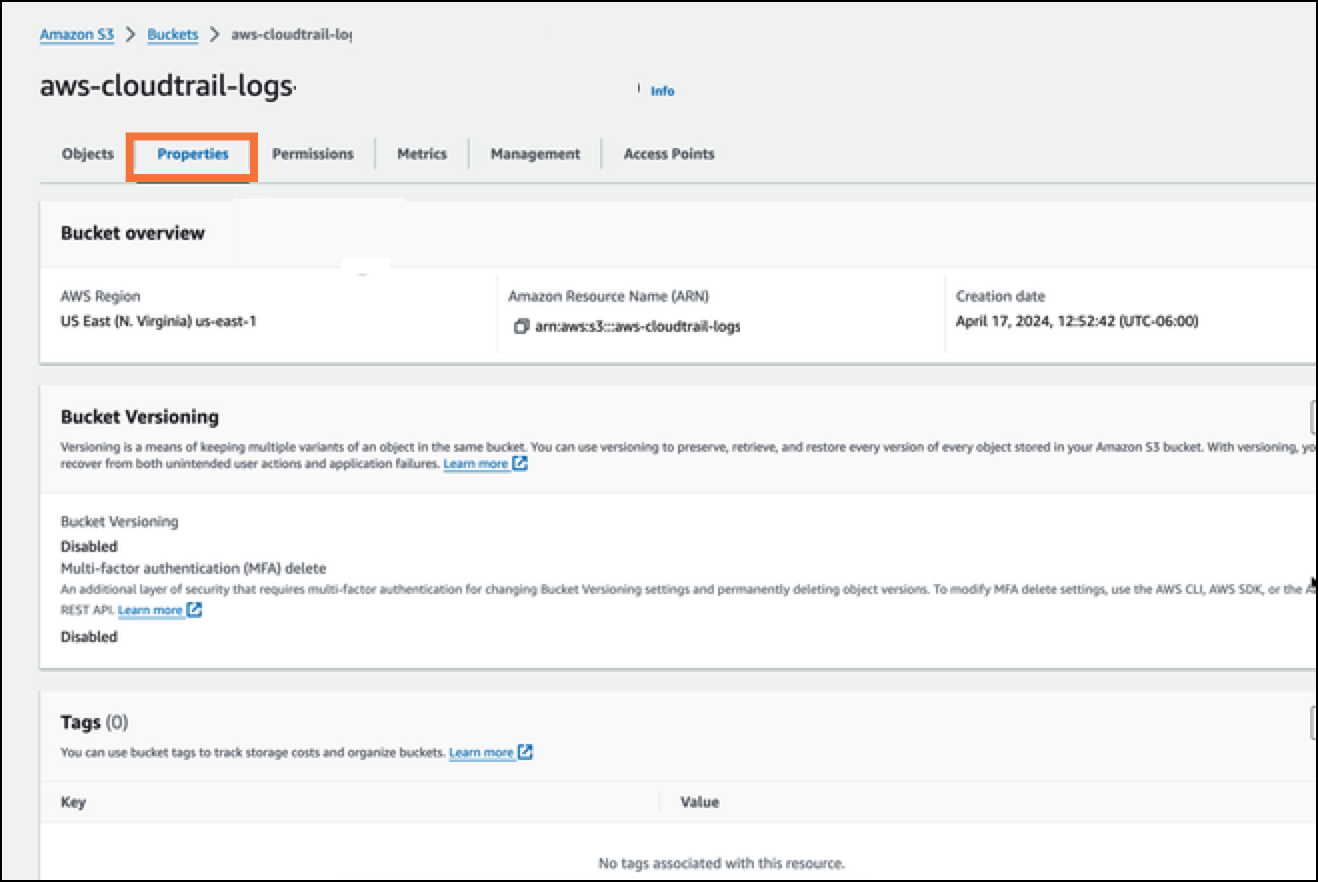Screen dimensions: 1318x882
Task: Click the Creation date label
Action: [1000, 297]
